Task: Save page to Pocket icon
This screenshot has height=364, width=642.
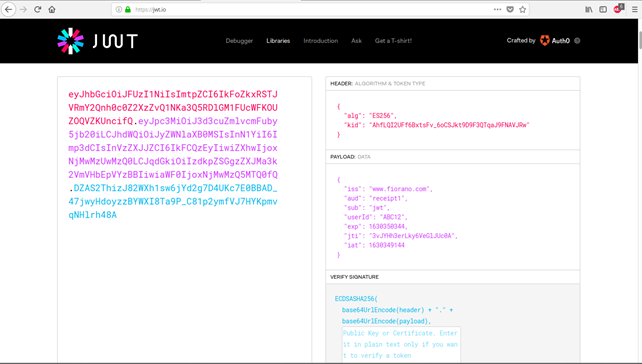Action: [510, 9]
